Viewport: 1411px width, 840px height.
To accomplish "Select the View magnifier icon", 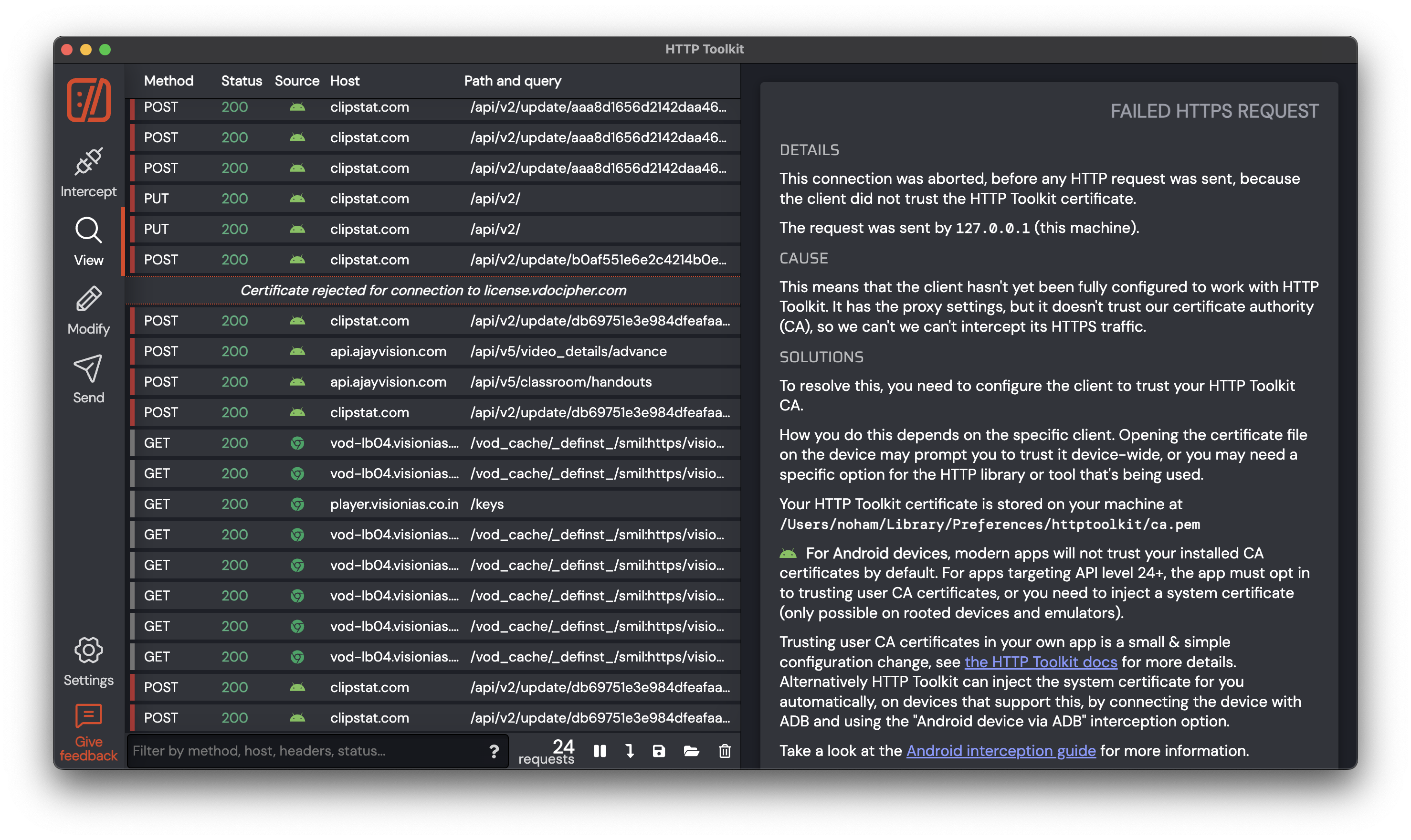I will click(88, 231).
